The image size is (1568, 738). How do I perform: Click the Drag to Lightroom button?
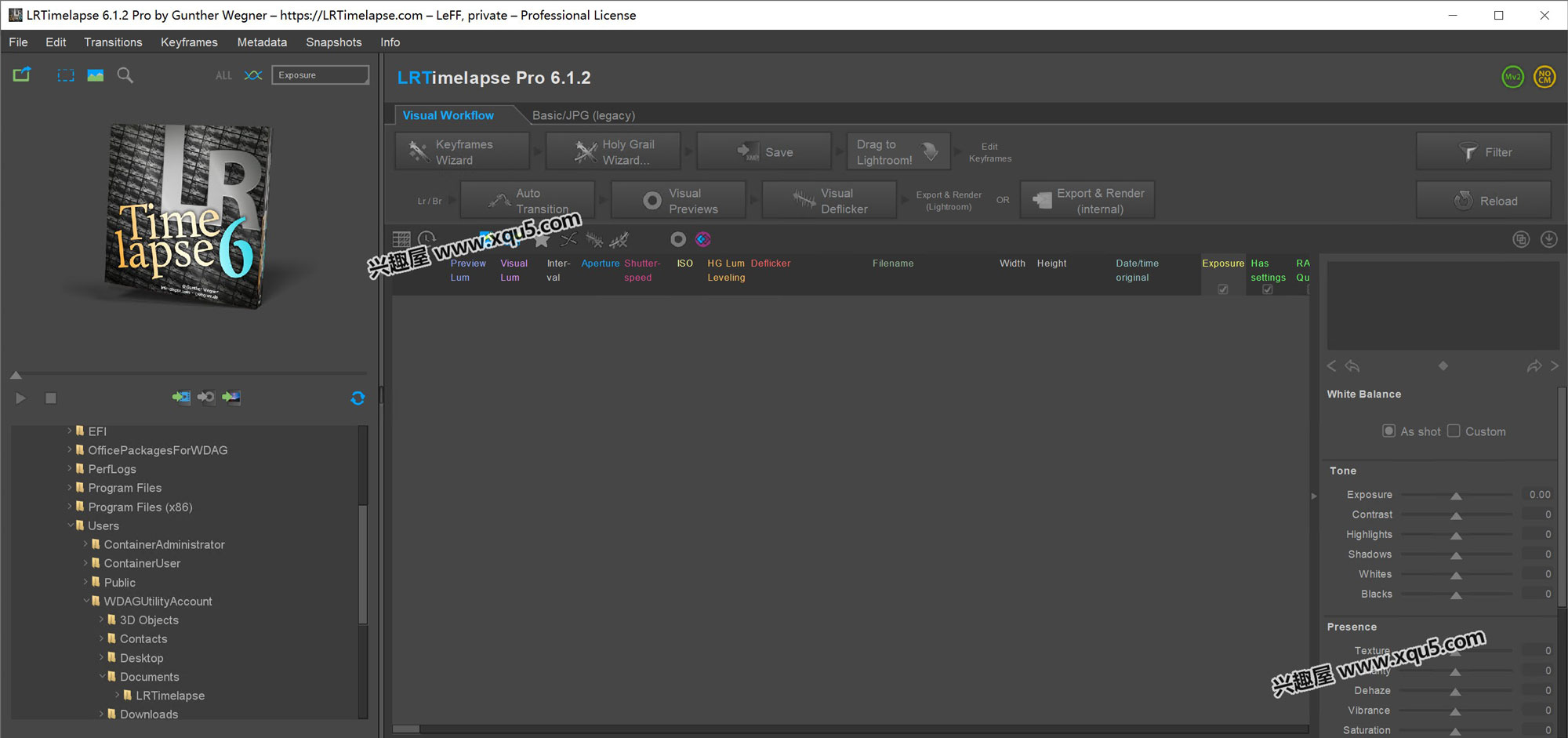pyautogui.click(x=898, y=151)
